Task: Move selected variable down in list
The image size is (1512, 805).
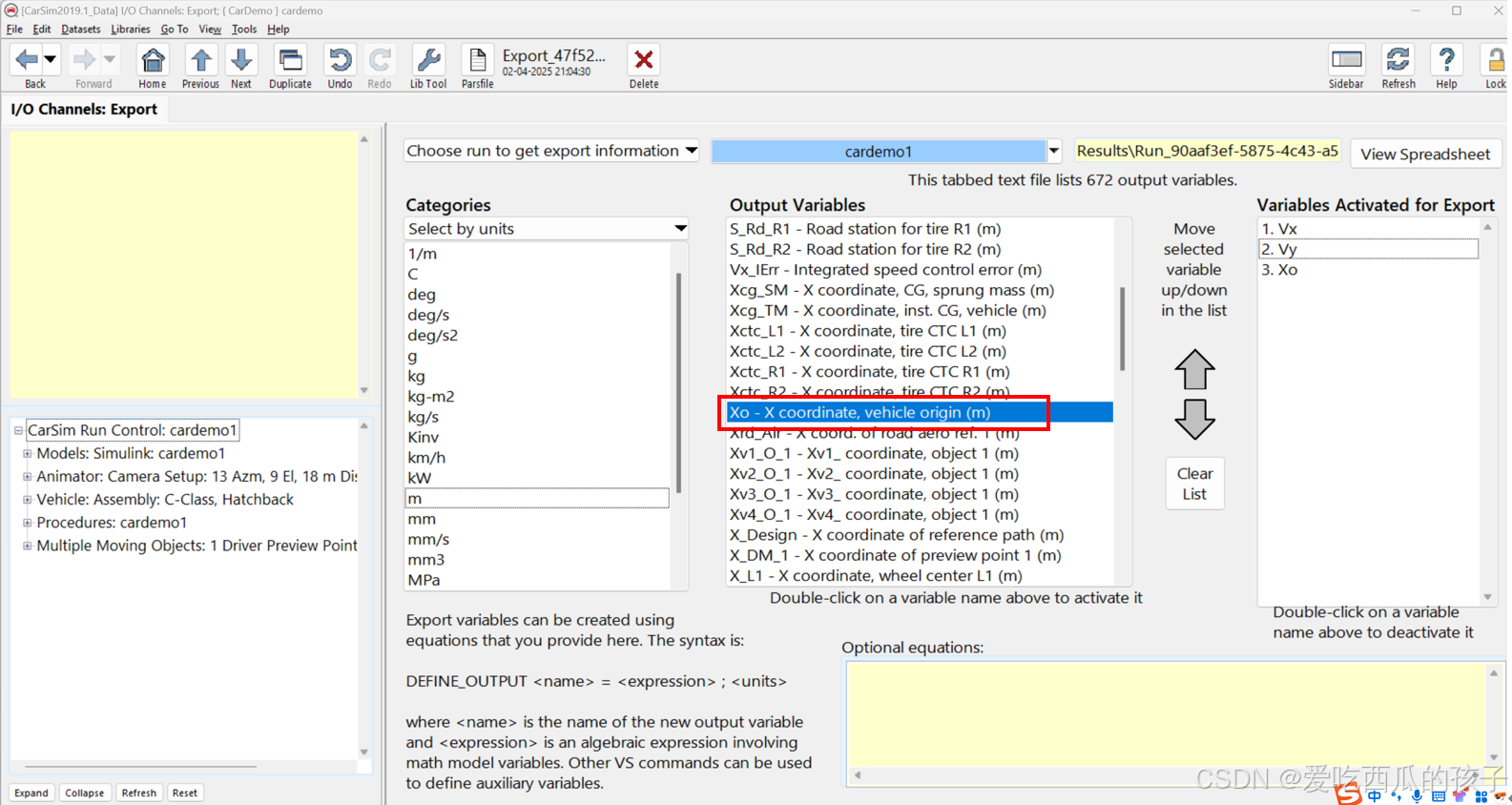Action: click(x=1194, y=419)
